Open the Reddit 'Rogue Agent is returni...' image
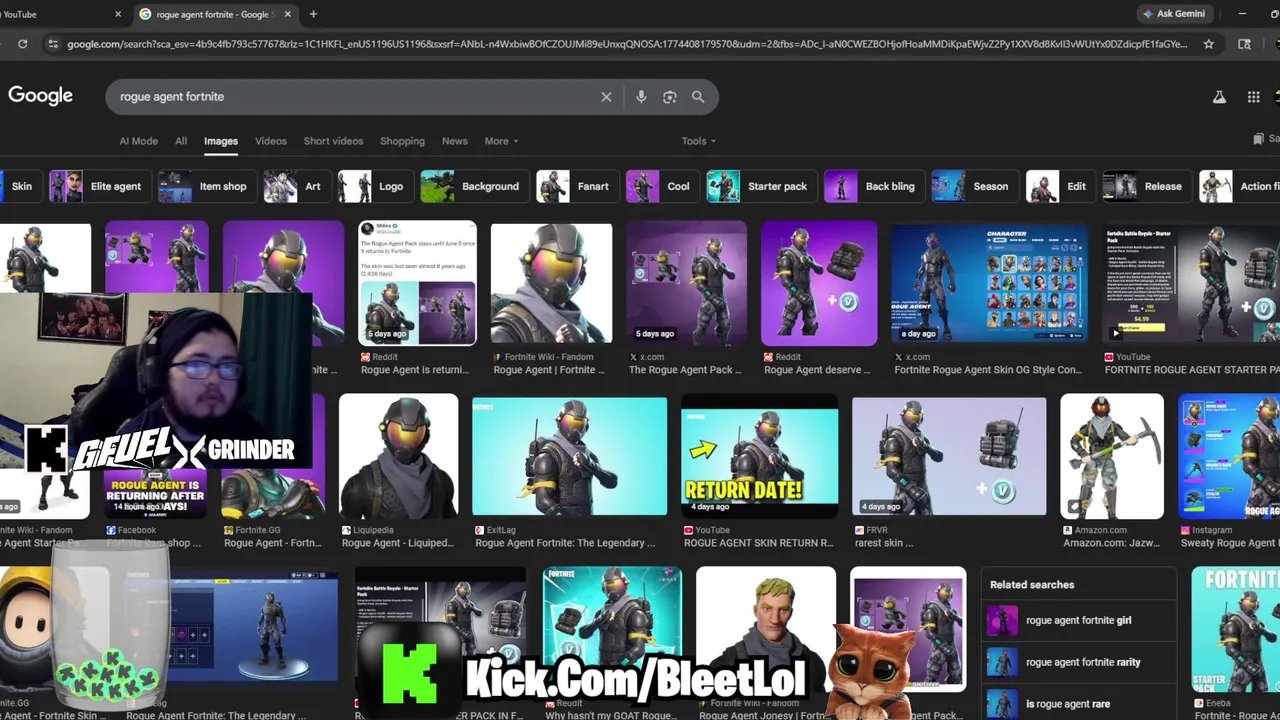 418,283
